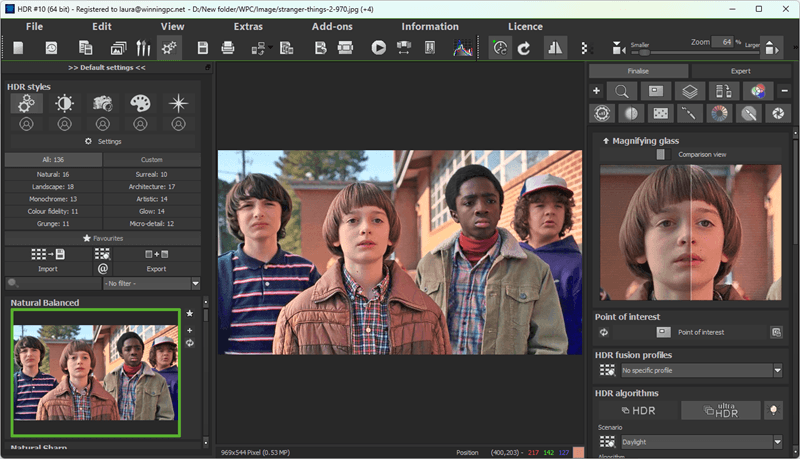Toggle the Comparison view checkbox
The image size is (800, 459).
[x=660, y=154]
